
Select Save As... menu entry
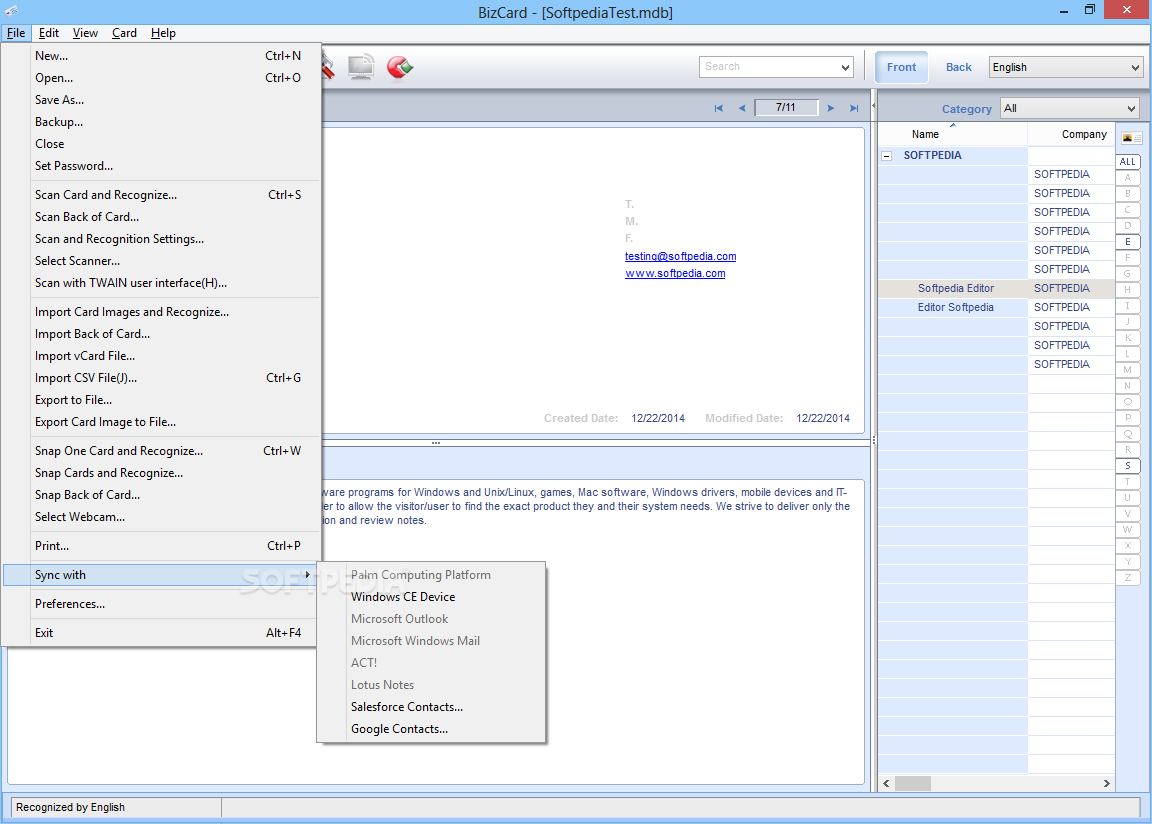(161, 100)
